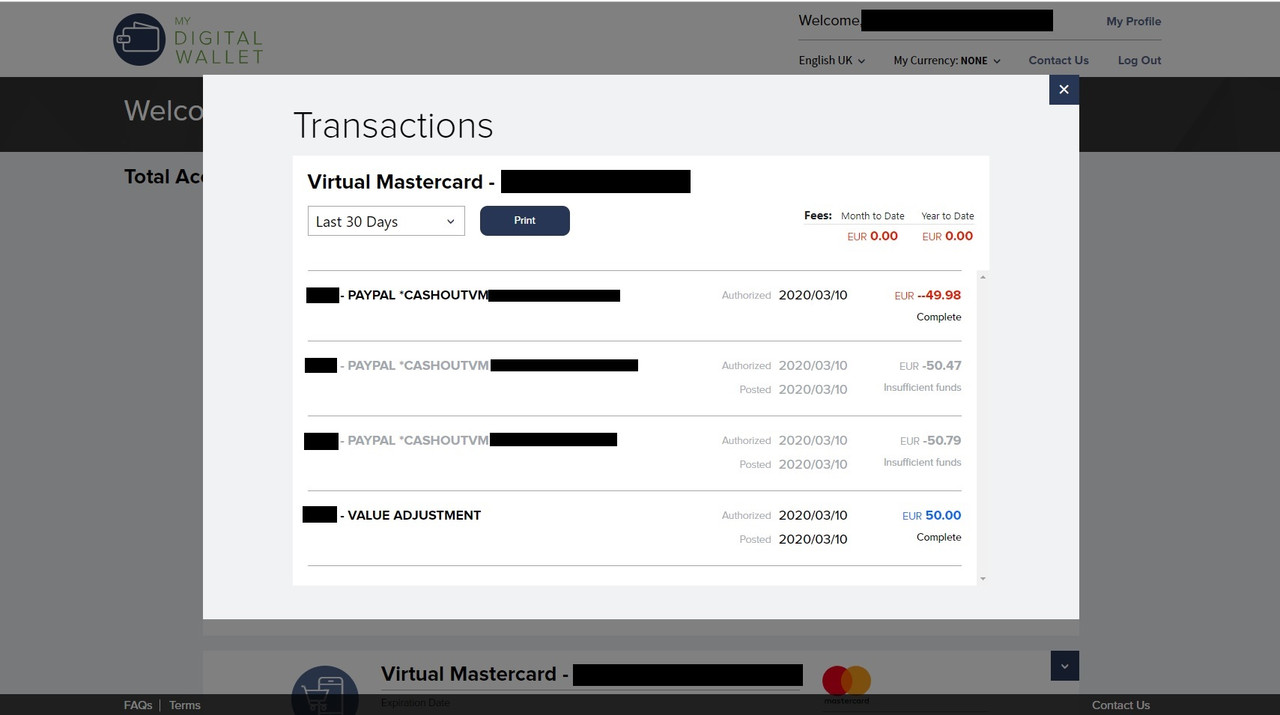Close the Transactions dialog with the X

pyautogui.click(x=1064, y=90)
